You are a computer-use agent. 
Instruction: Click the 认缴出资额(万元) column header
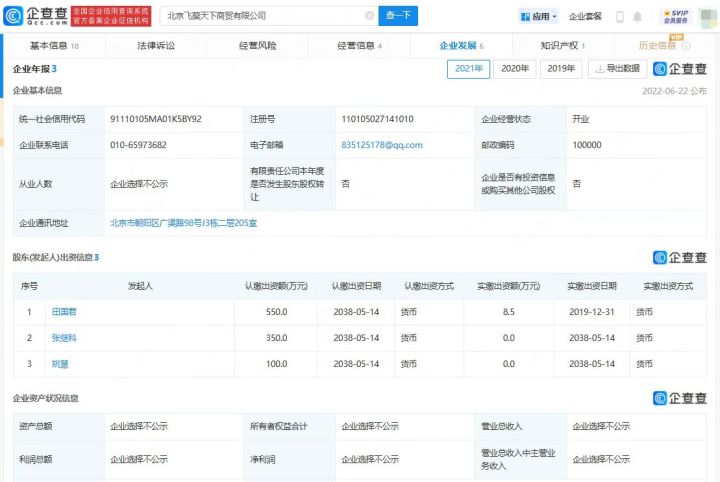(x=276, y=286)
